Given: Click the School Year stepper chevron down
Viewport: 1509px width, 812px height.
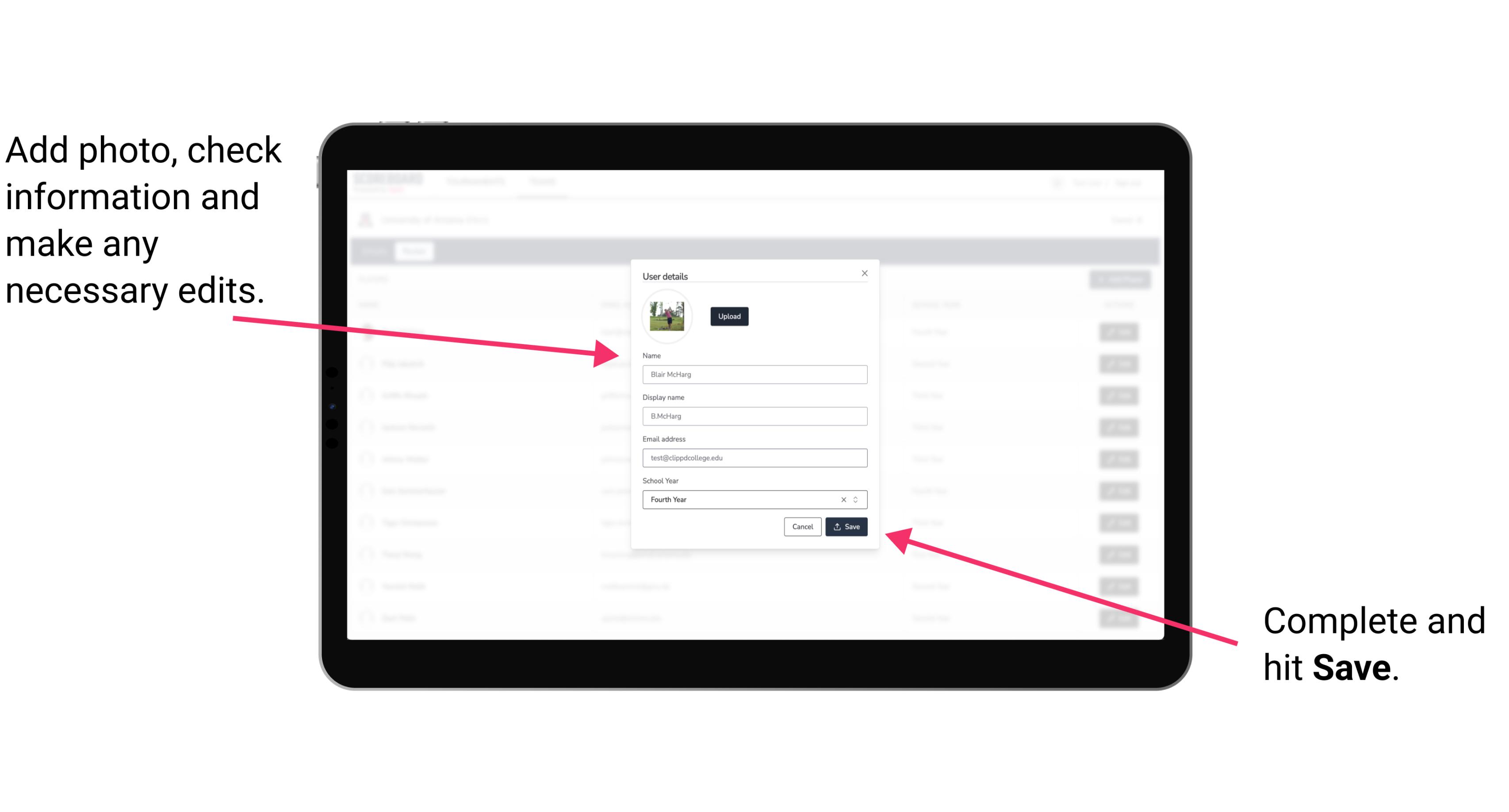Looking at the screenshot, I should [x=857, y=502].
